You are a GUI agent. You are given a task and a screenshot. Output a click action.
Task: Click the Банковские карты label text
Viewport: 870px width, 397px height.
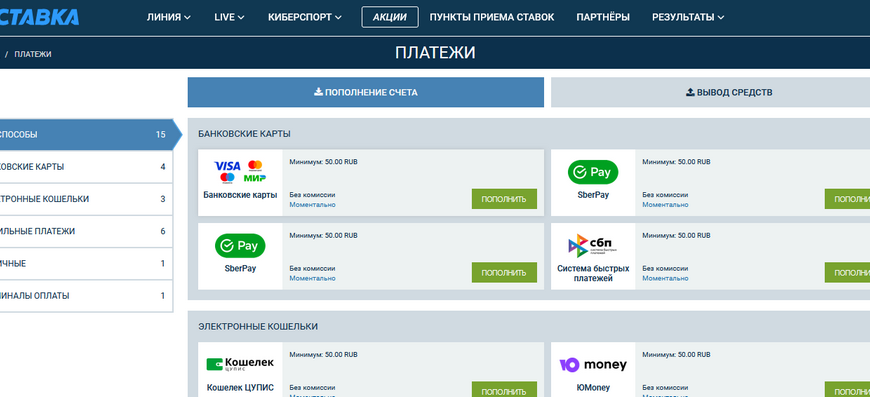coord(240,195)
